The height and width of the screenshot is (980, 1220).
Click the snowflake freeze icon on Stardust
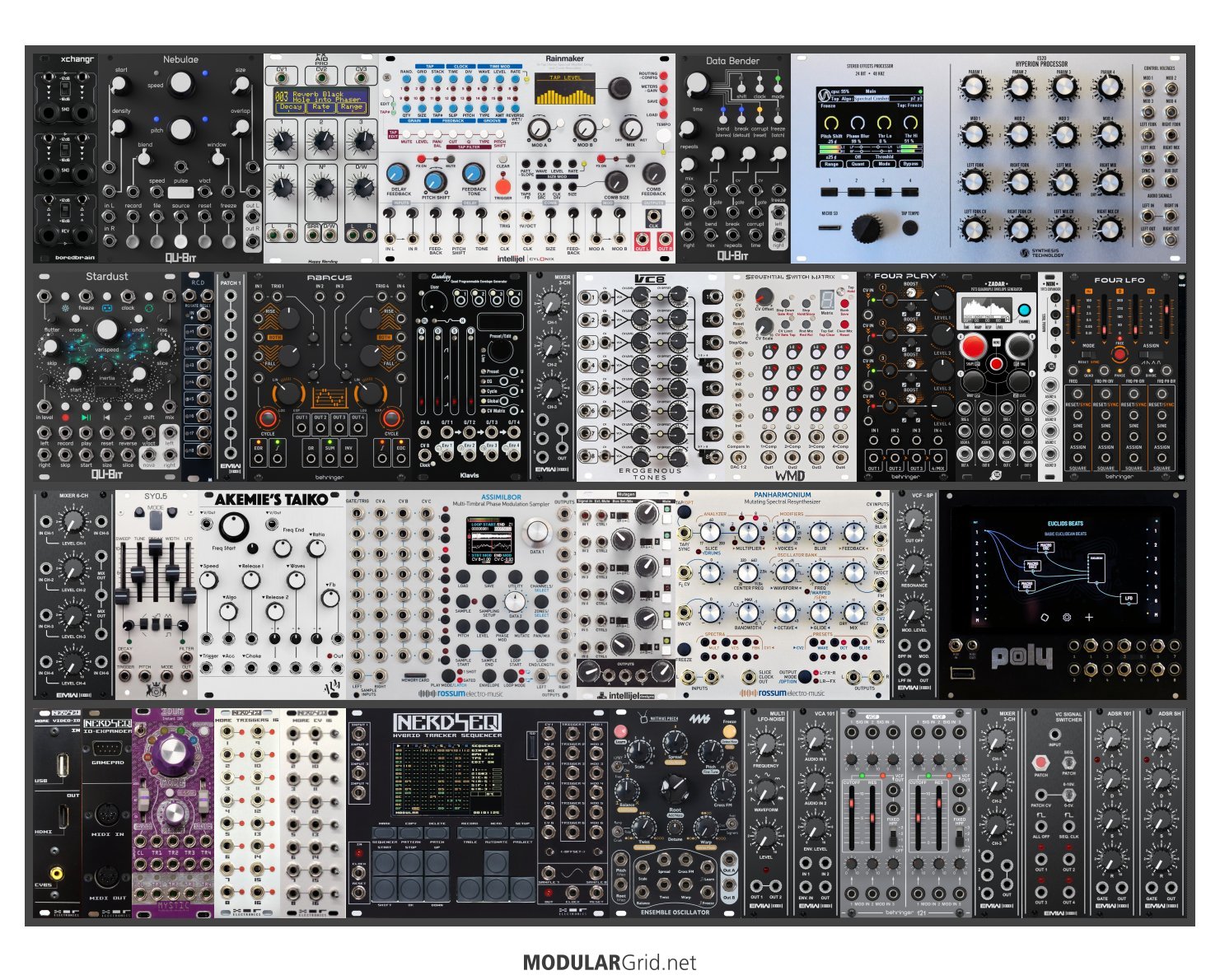click(x=66, y=308)
